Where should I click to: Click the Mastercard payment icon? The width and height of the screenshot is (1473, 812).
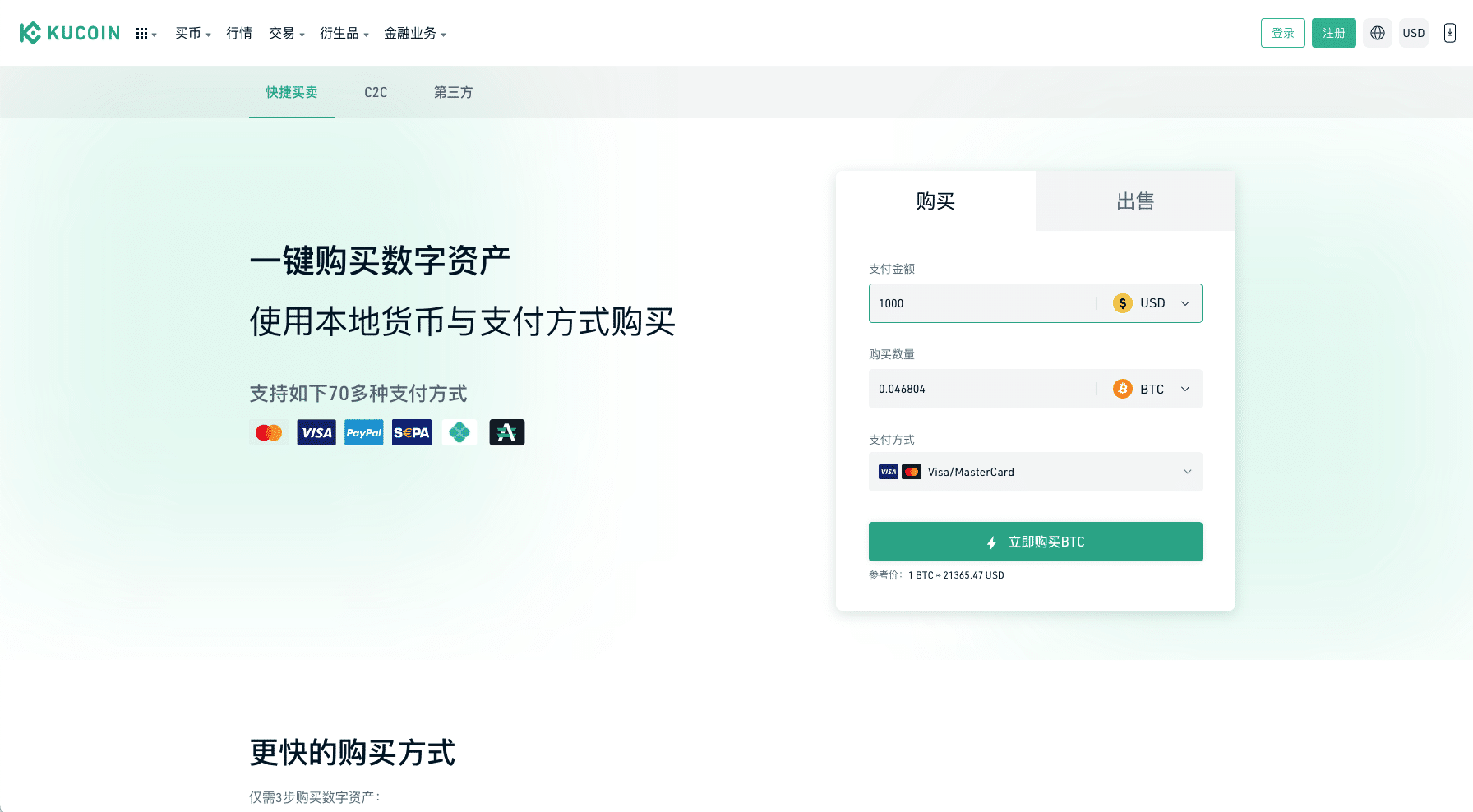[x=268, y=432]
